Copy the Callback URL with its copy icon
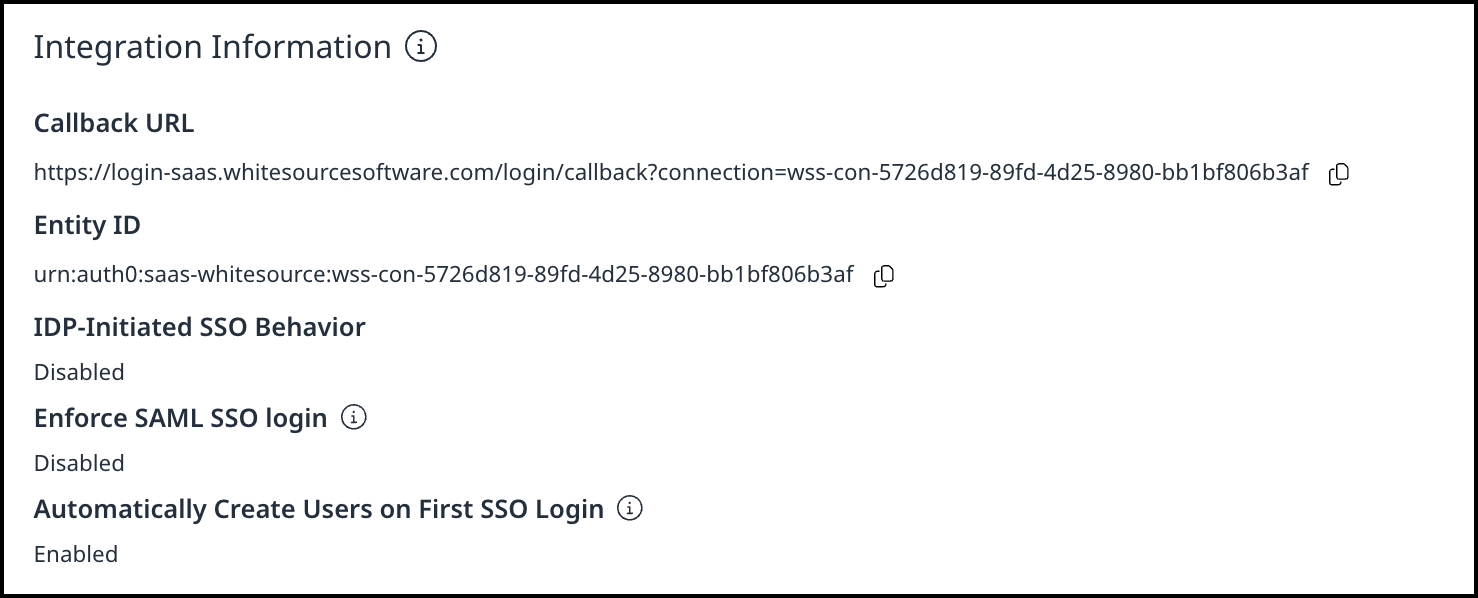 1338,174
